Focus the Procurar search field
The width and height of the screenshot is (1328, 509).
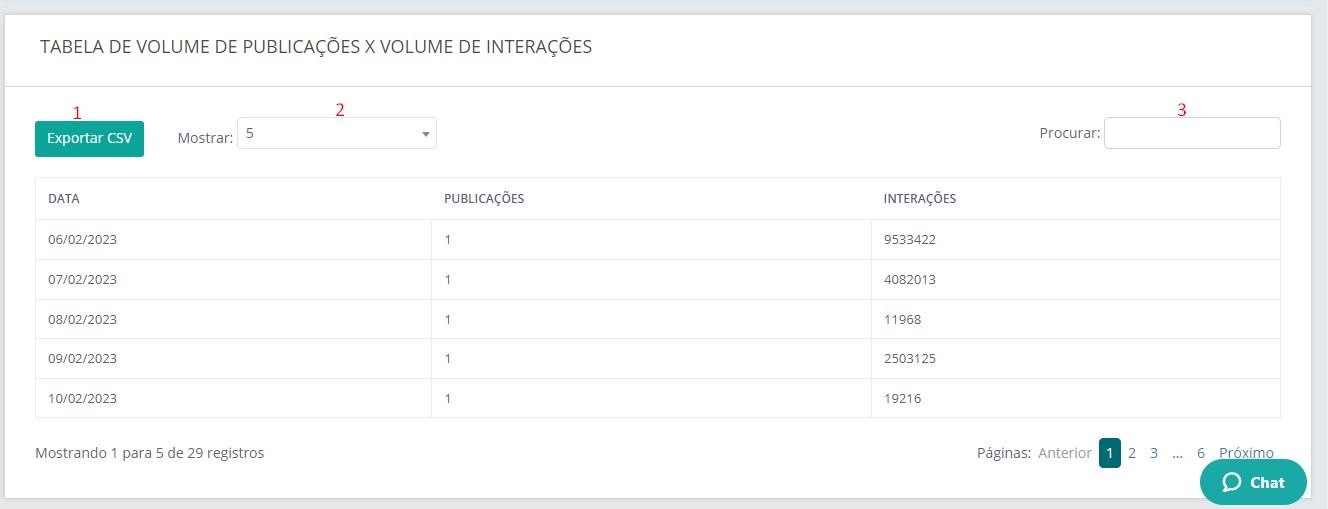pos(1191,133)
